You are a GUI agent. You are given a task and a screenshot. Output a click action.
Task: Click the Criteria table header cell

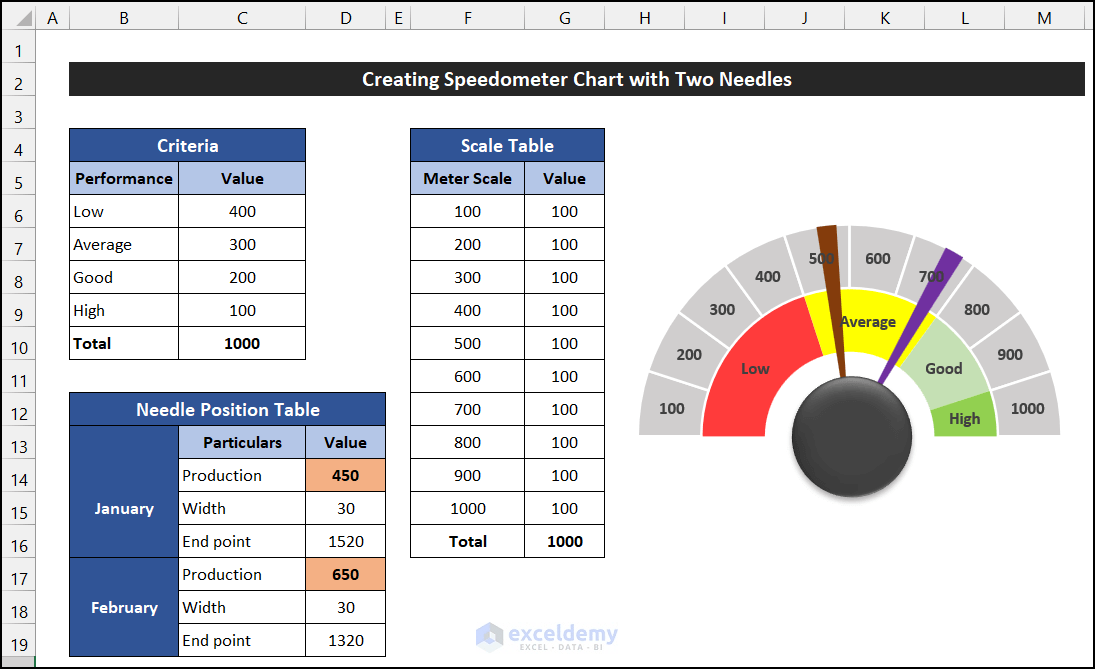point(186,145)
